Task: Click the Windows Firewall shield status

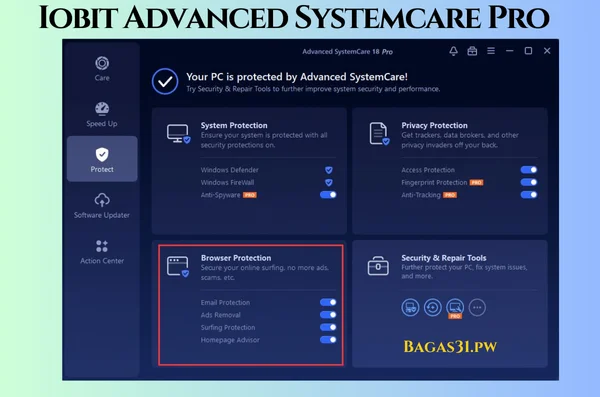Action: (x=329, y=183)
